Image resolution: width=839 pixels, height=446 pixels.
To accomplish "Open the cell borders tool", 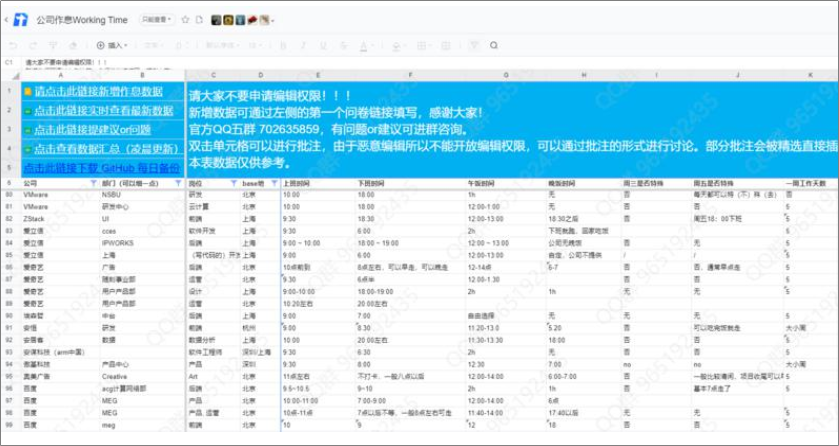I will point(422,45).
